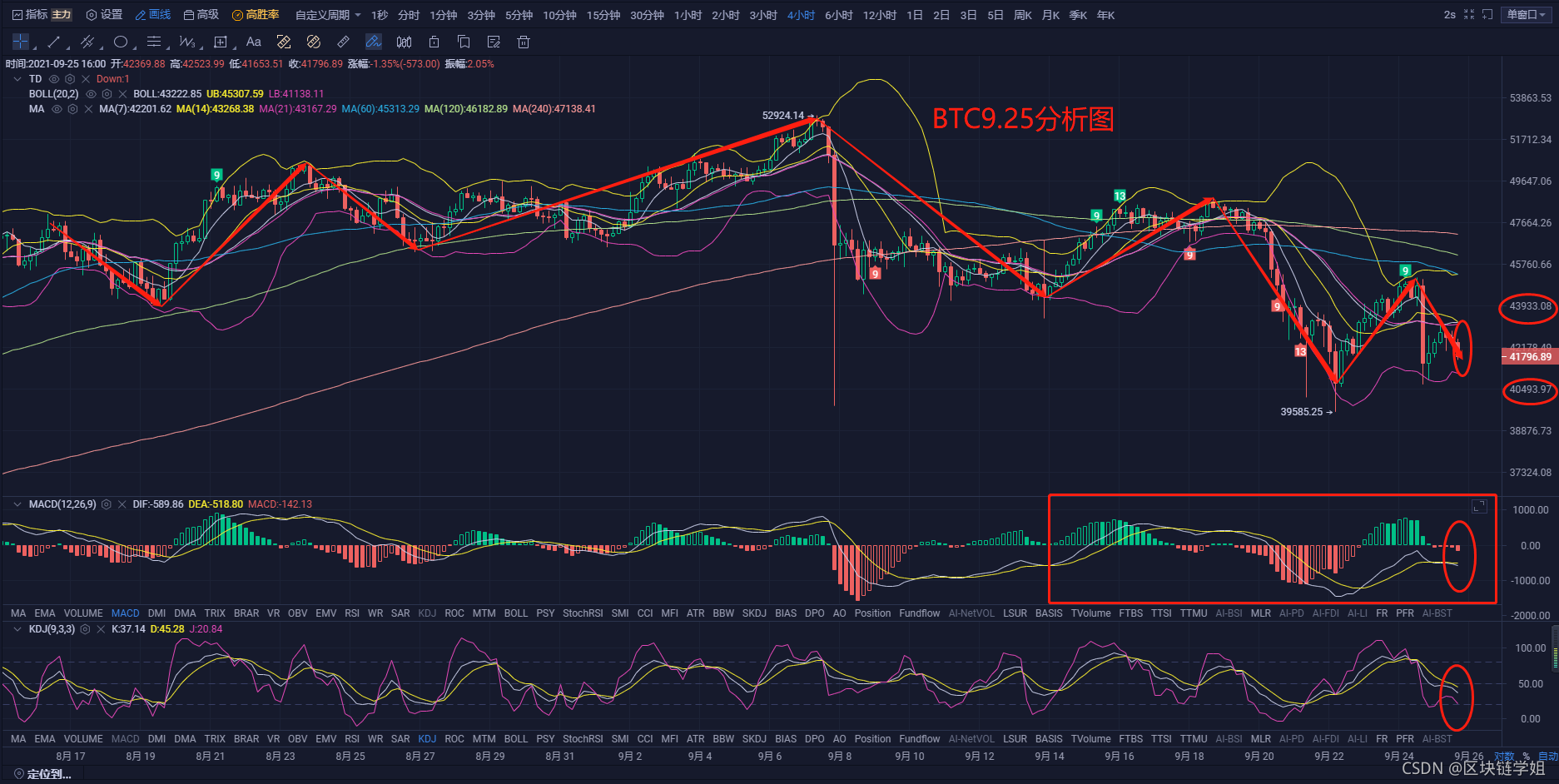
Task: Open the 设置 settings button
Action: tap(105, 15)
